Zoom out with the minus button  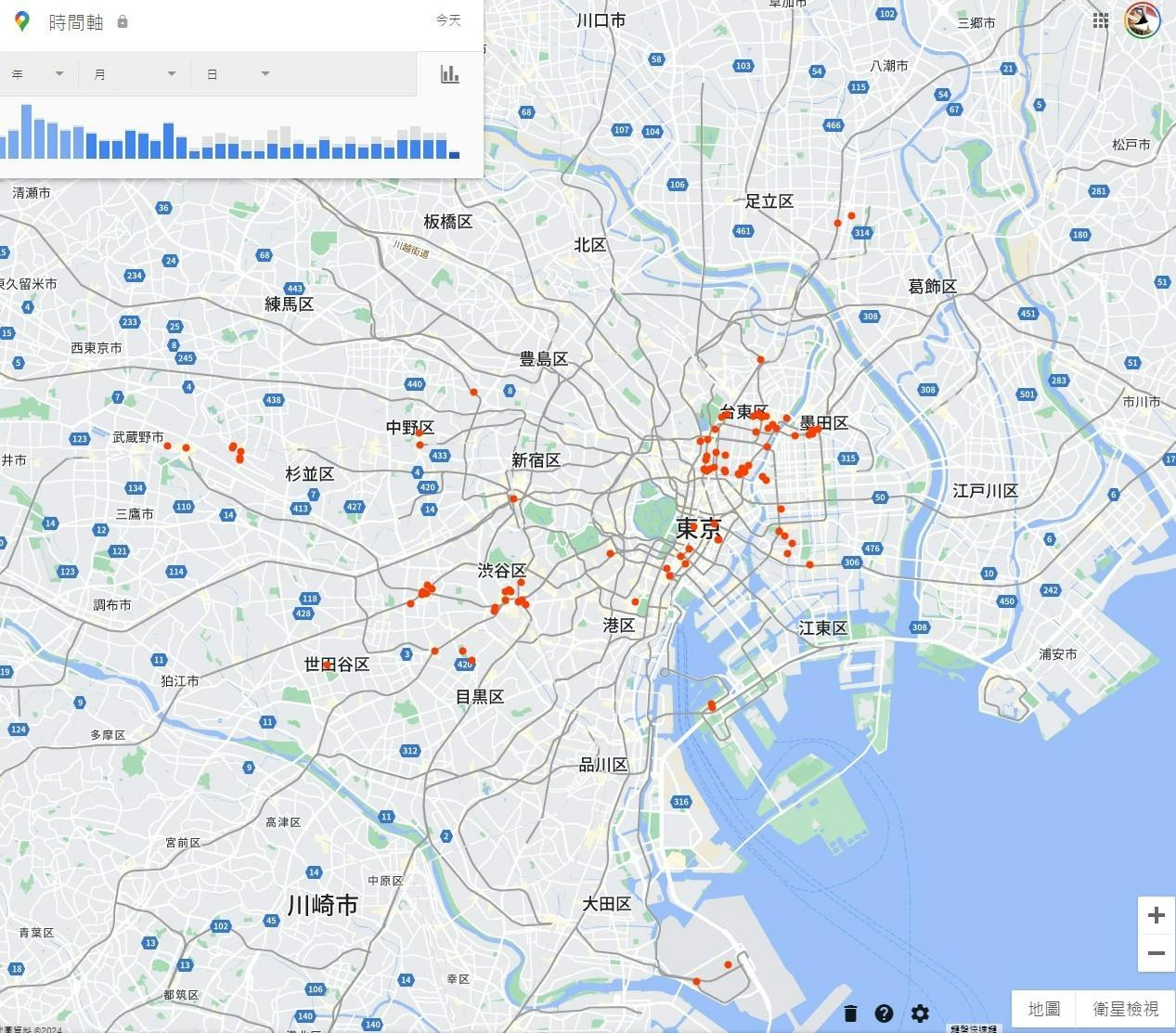(1157, 953)
